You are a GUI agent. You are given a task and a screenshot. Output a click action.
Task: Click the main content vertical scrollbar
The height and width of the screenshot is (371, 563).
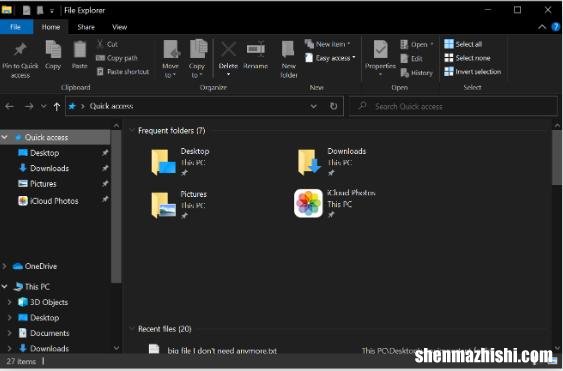[557, 158]
